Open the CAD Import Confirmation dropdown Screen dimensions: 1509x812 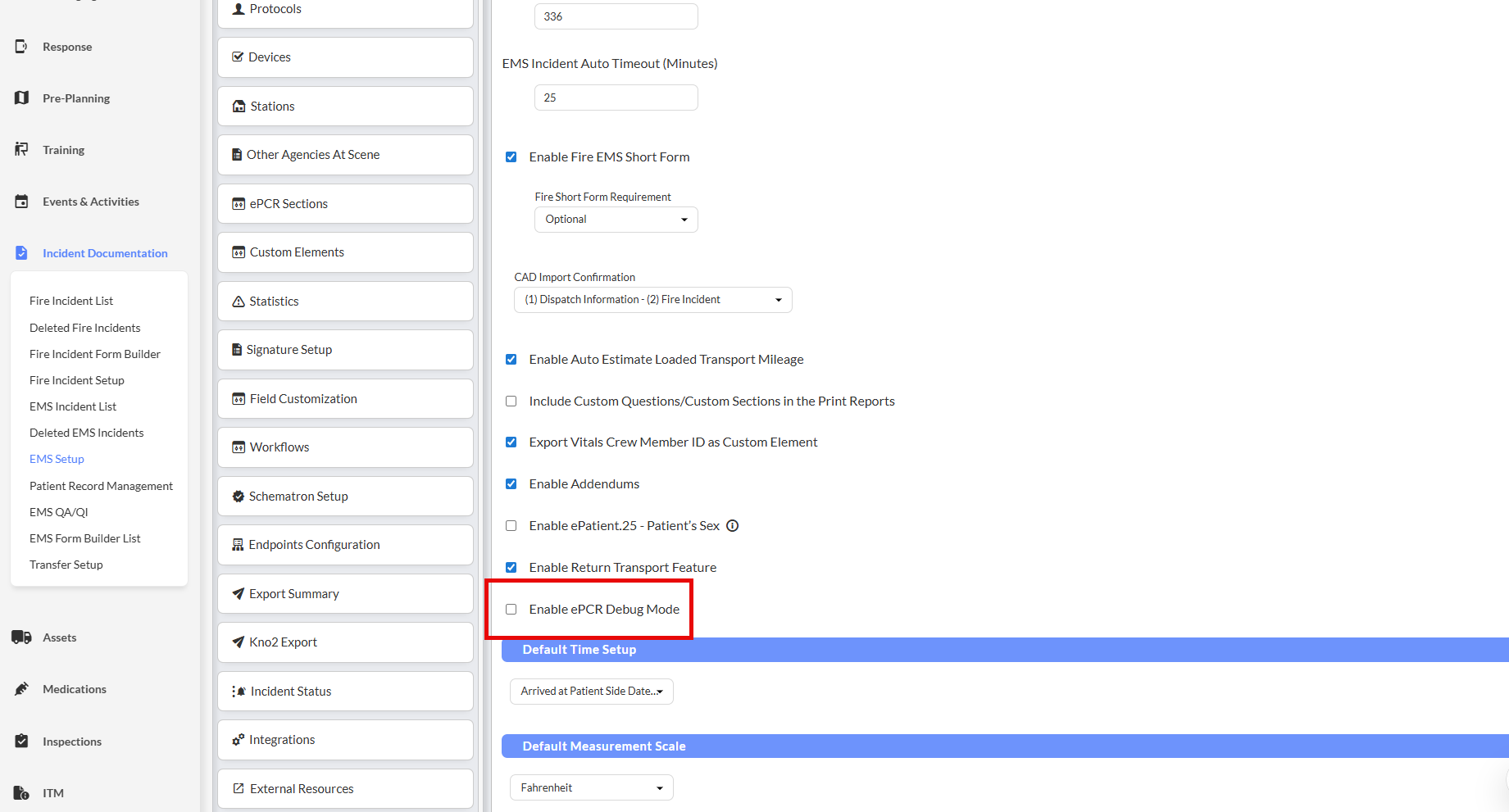coord(652,300)
